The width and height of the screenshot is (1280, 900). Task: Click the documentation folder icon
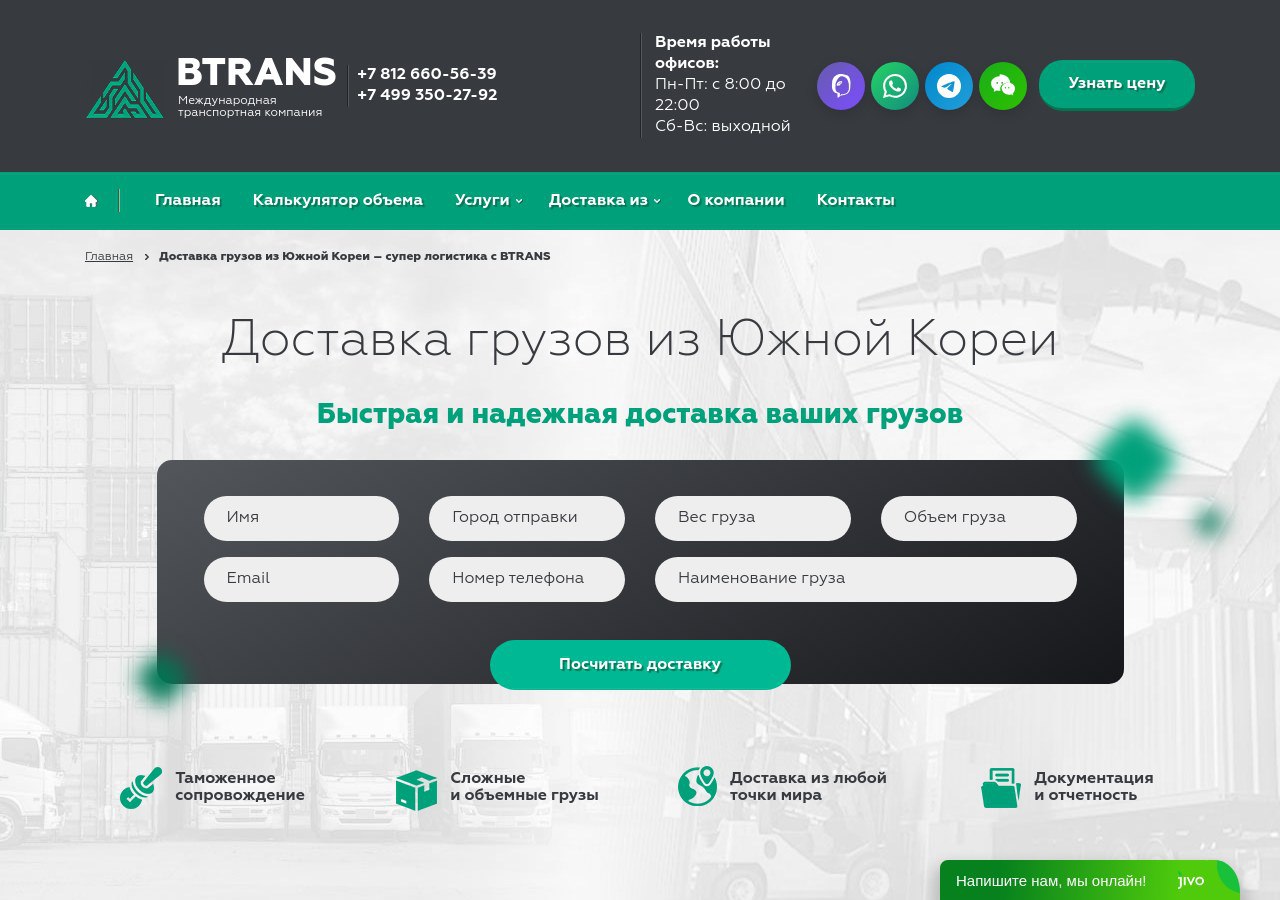point(1000,787)
